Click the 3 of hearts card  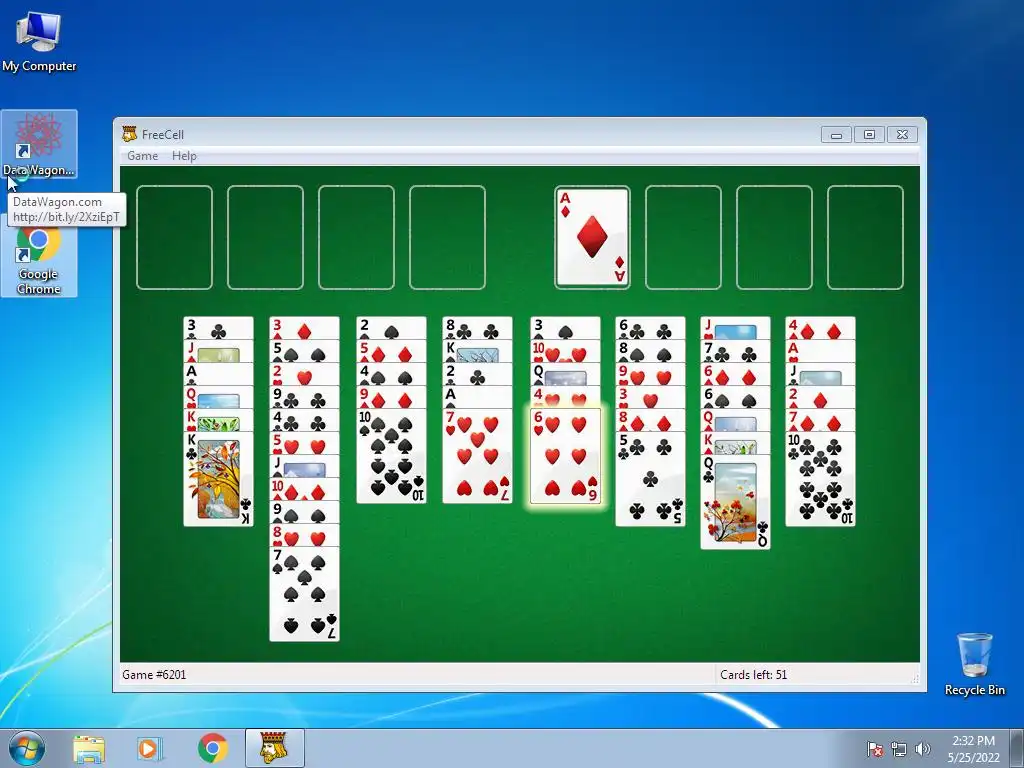(650, 397)
